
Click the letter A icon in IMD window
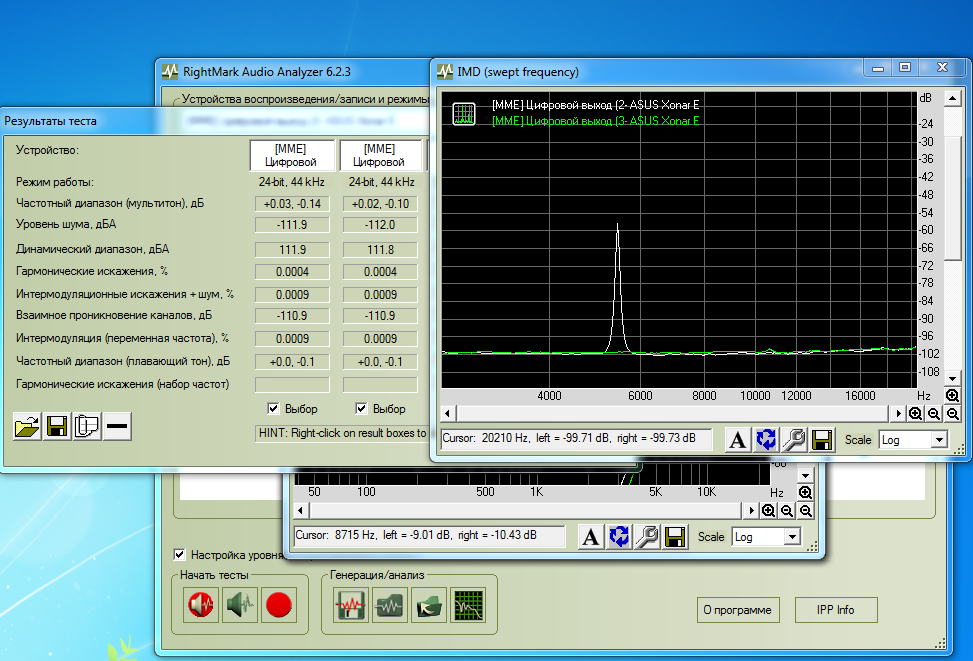(737, 440)
